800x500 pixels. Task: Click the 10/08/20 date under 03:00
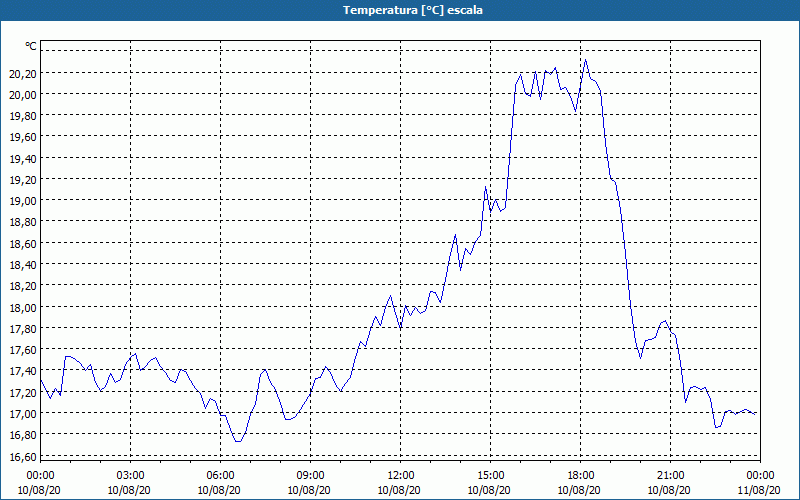coord(129,490)
